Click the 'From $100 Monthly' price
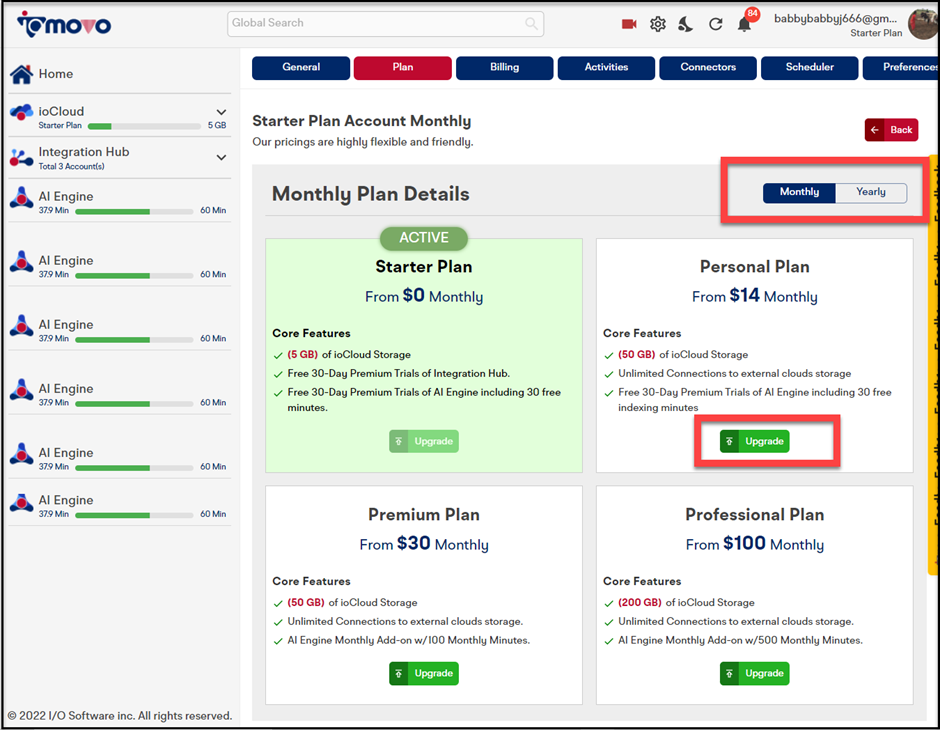This screenshot has width=940, height=730. coord(755,544)
